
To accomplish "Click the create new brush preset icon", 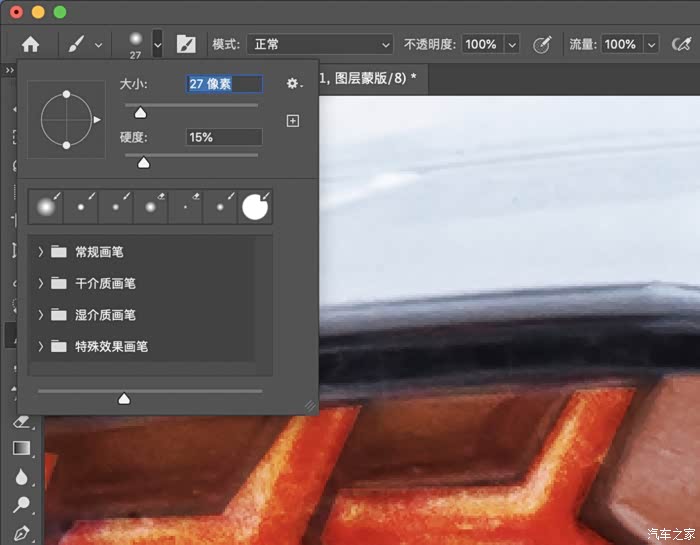I will tap(293, 121).
